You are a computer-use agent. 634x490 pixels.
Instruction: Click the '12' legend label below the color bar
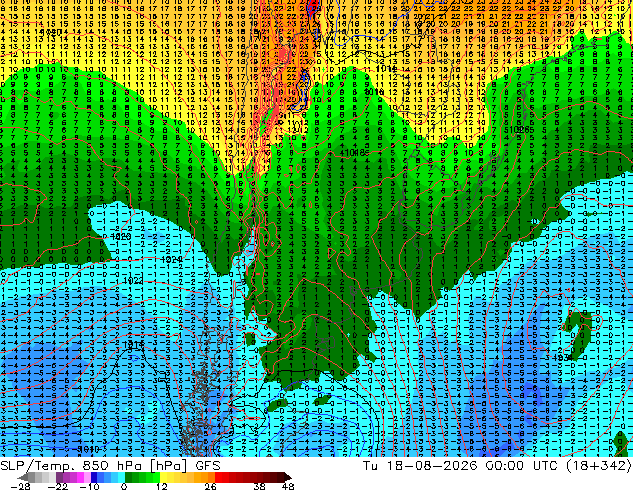point(162,486)
